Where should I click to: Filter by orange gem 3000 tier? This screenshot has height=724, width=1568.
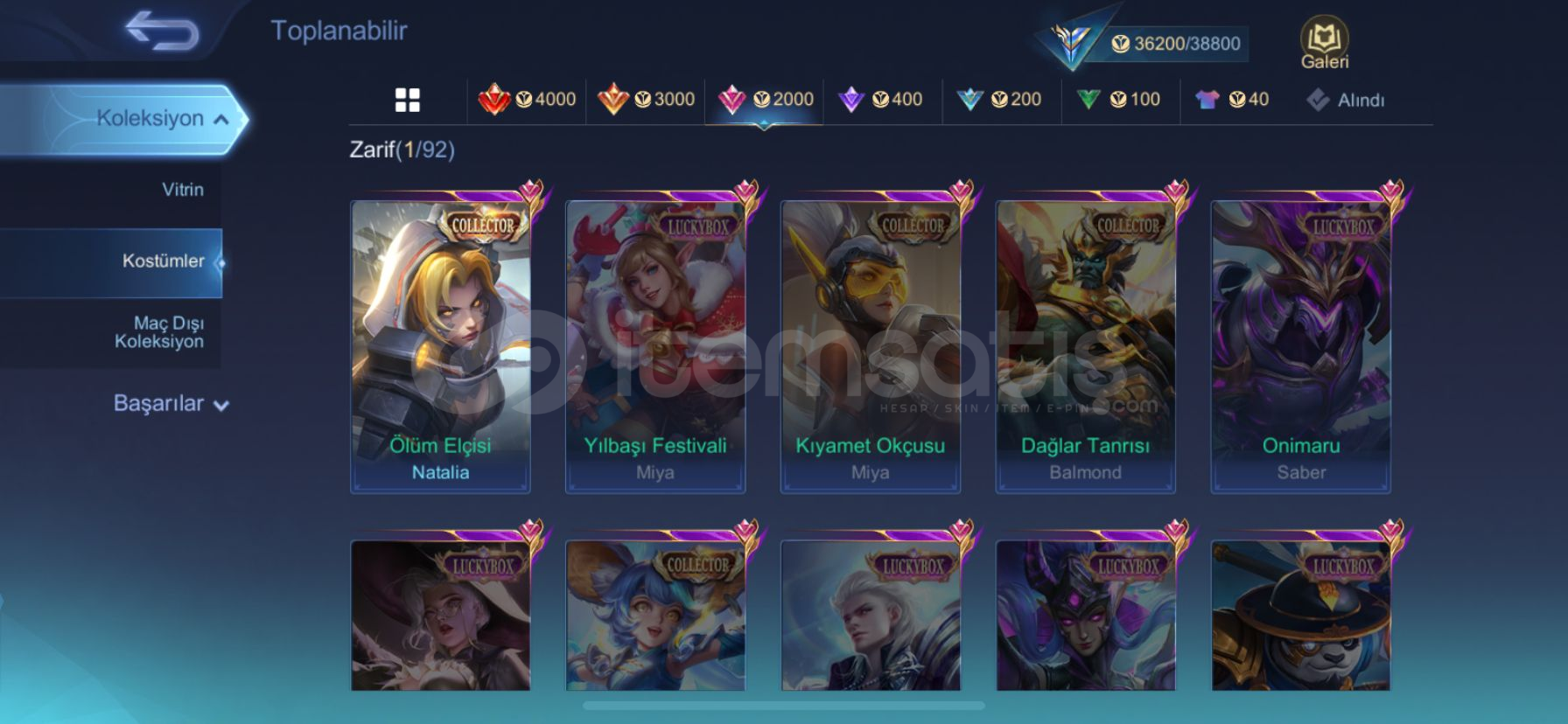pyautogui.click(x=646, y=100)
